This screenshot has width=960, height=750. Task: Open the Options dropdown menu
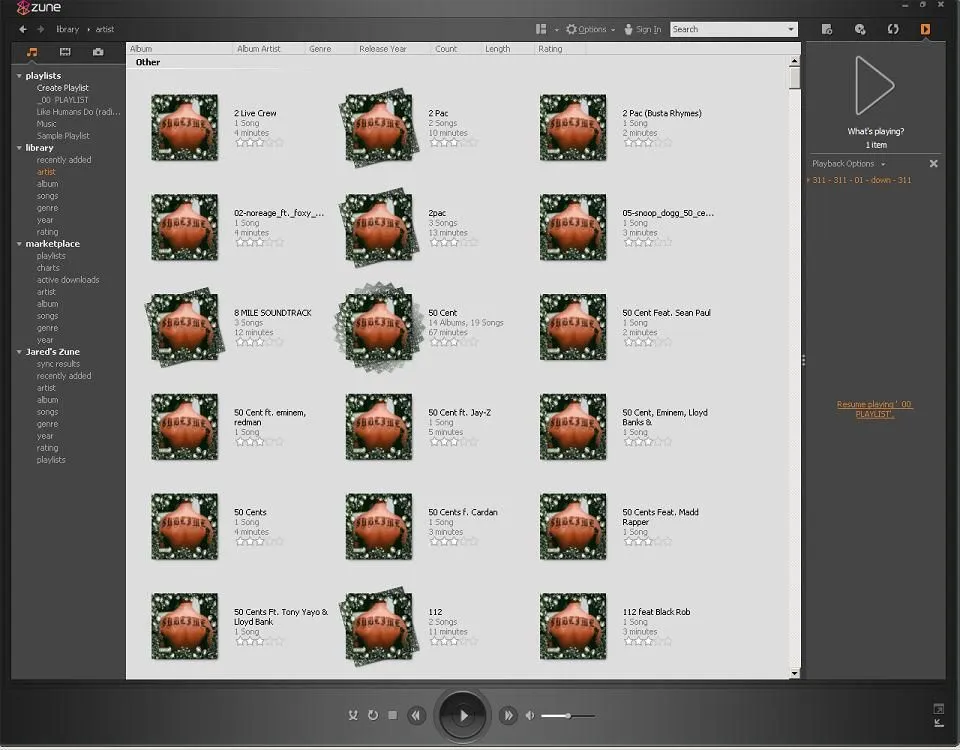pyautogui.click(x=591, y=30)
